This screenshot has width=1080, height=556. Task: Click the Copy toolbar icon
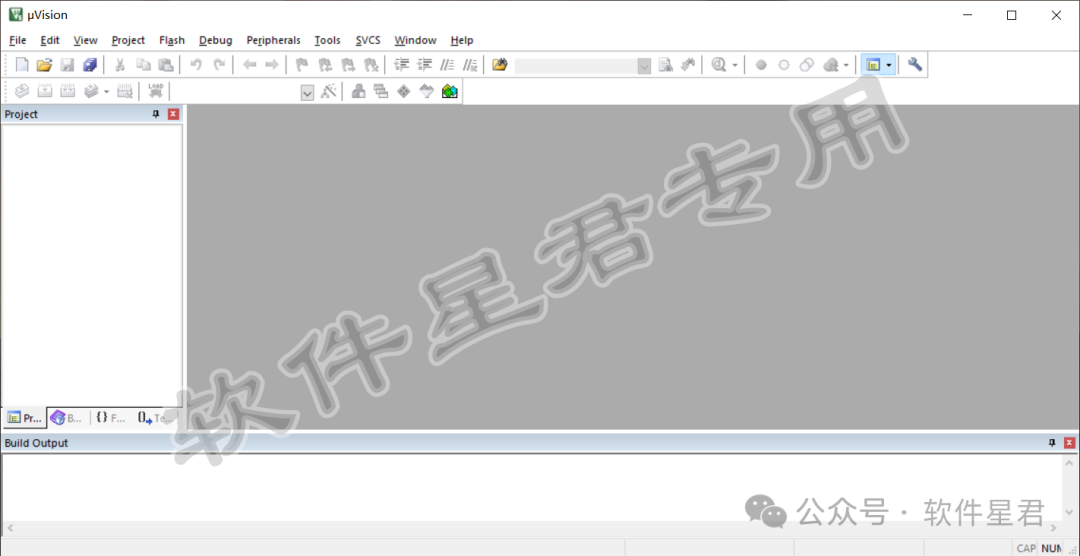(143, 65)
